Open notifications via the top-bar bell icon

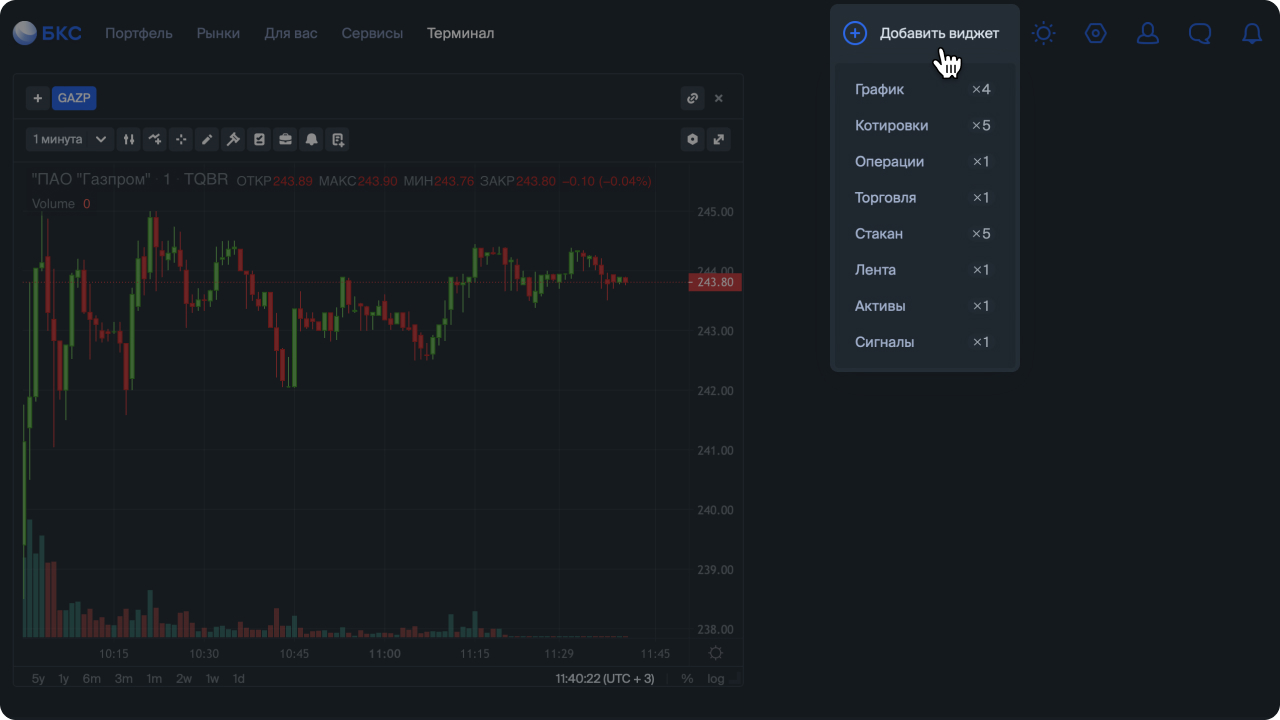1252,33
